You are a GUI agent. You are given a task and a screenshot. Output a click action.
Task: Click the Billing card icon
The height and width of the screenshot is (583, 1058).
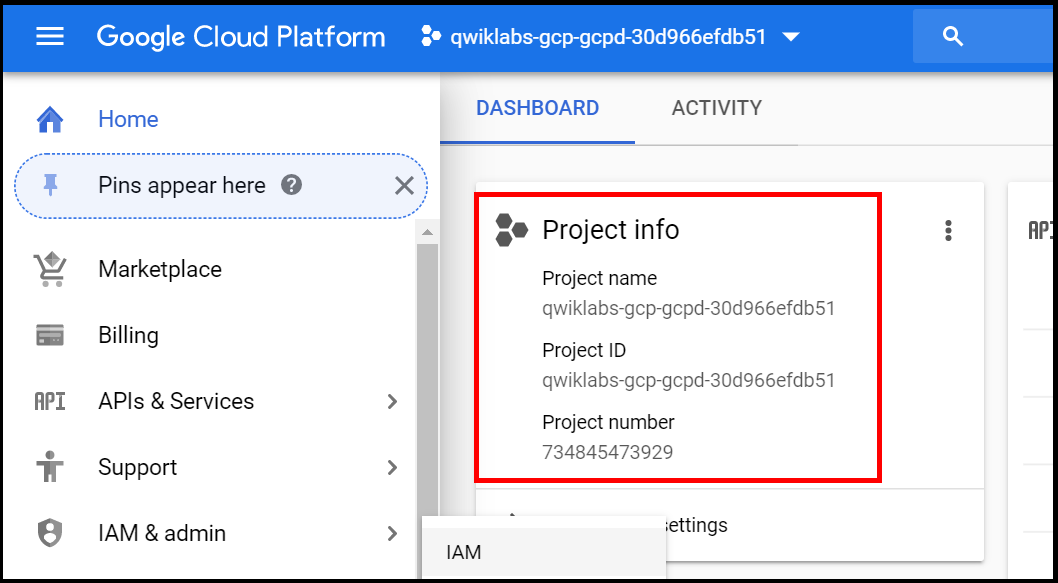point(50,335)
